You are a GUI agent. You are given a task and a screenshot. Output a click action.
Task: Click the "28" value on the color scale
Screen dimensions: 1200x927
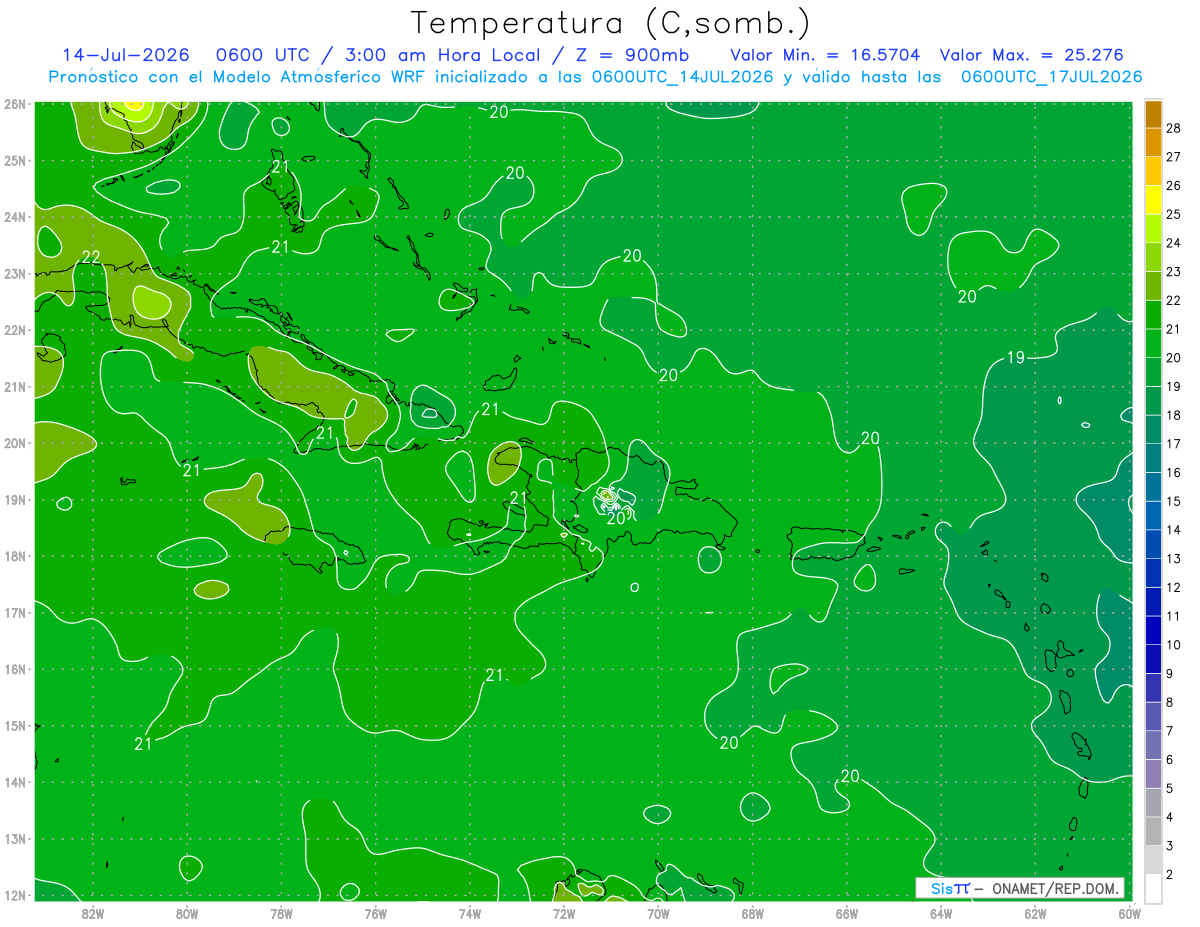[1173, 128]
